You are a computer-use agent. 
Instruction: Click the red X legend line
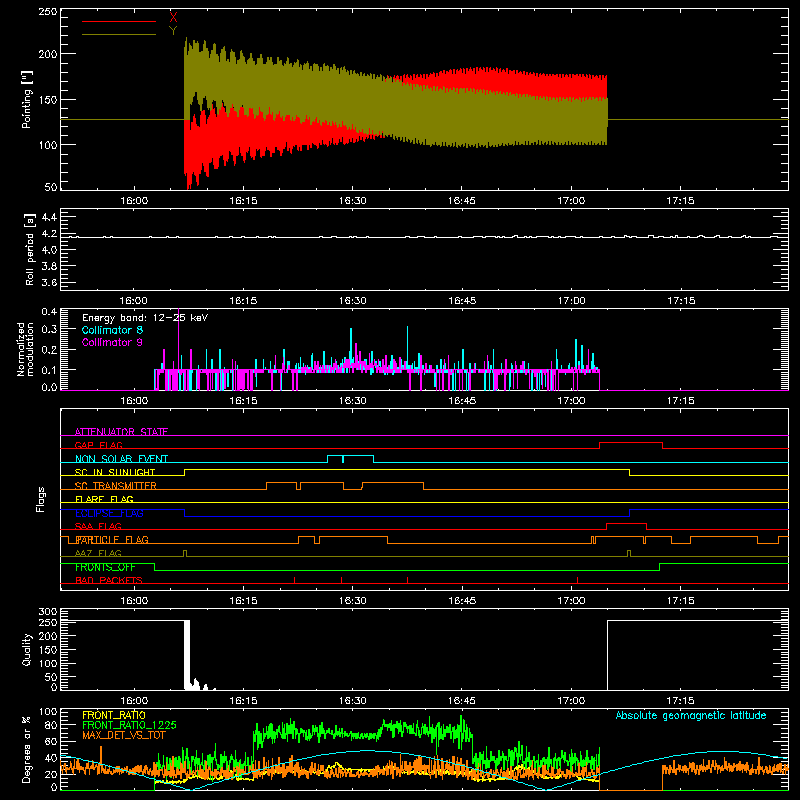click(119, 21)
